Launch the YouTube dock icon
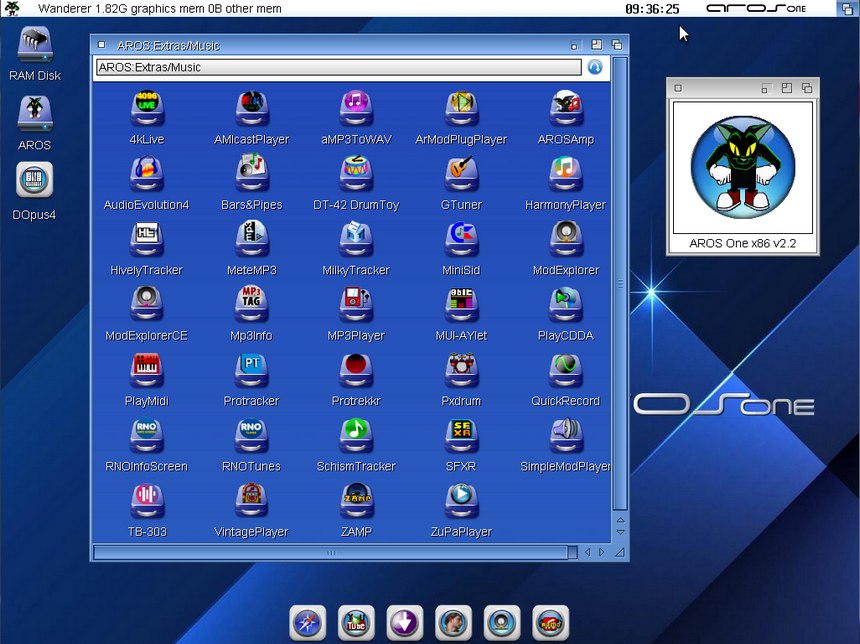 (x=356, y=623)
